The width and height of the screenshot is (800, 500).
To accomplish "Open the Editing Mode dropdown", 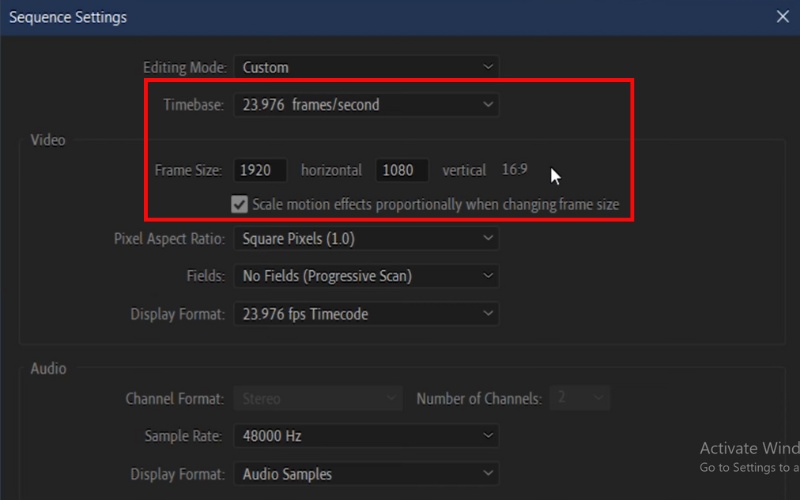I will coord(367,67).
